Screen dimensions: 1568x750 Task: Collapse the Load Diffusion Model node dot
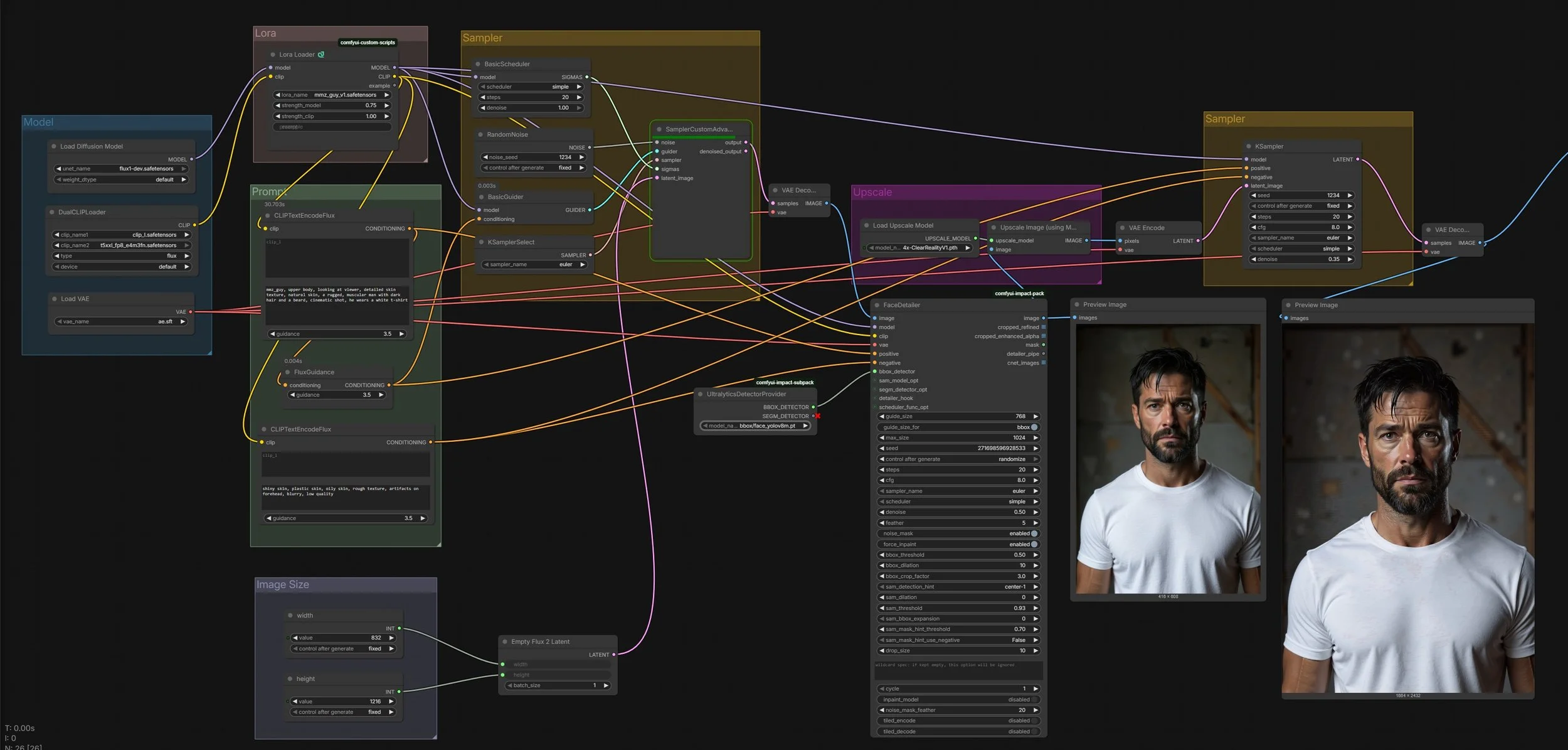[x=54, y=146]
